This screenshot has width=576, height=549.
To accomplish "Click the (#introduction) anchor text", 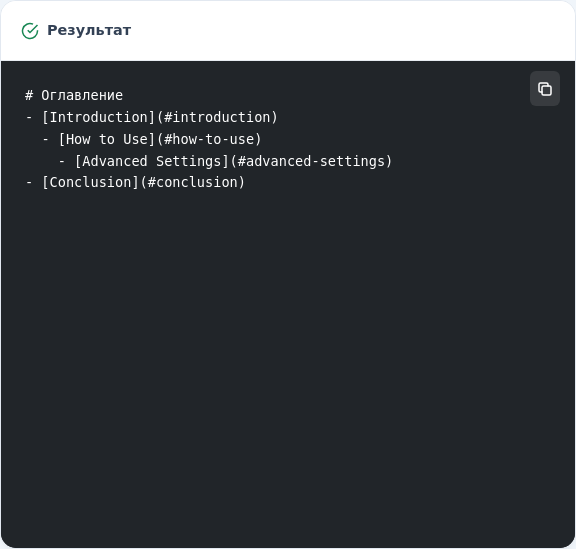I will click(x=217, y=118).
